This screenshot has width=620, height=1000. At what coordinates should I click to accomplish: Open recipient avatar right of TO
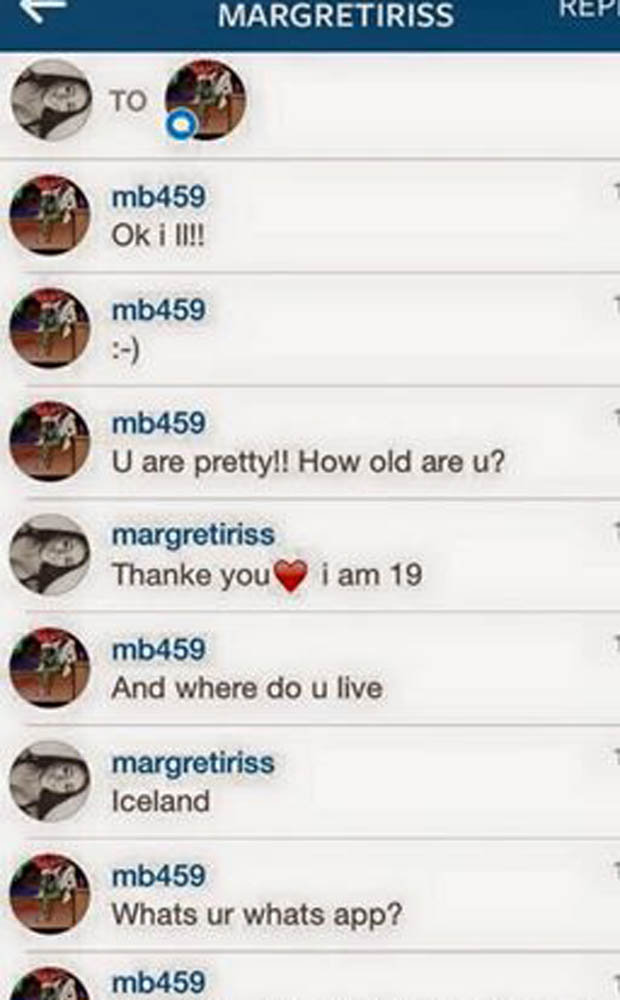click(x=205, y=99)
